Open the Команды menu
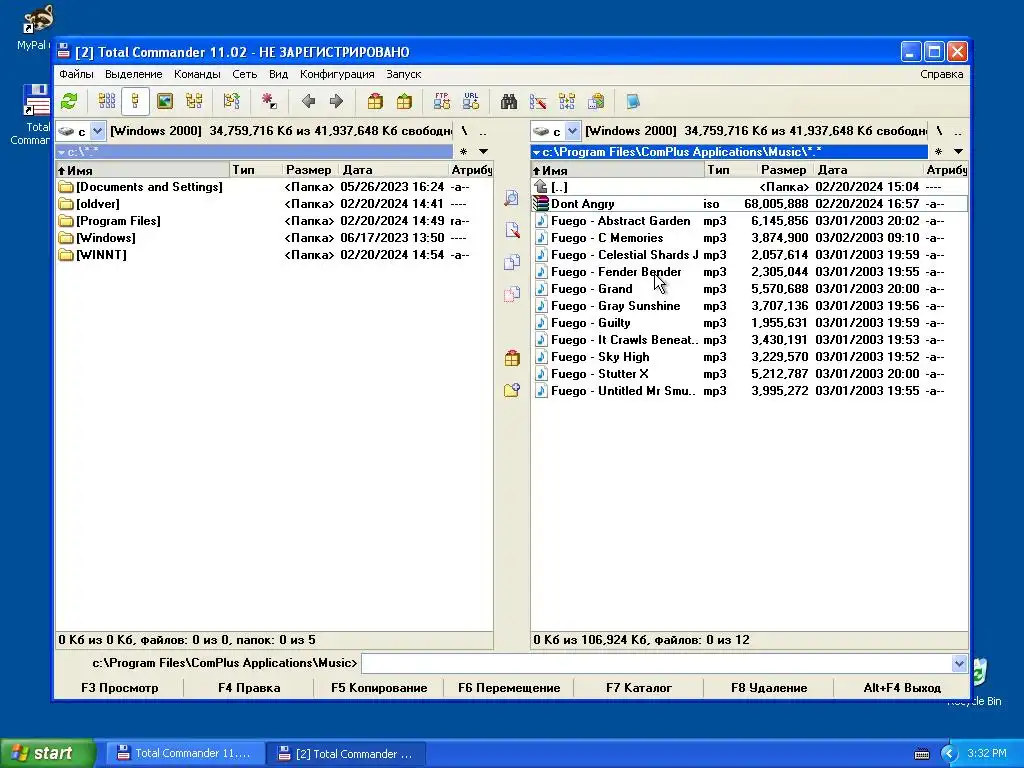Viewport: 1024px width, 768px height. click(197, 74)
